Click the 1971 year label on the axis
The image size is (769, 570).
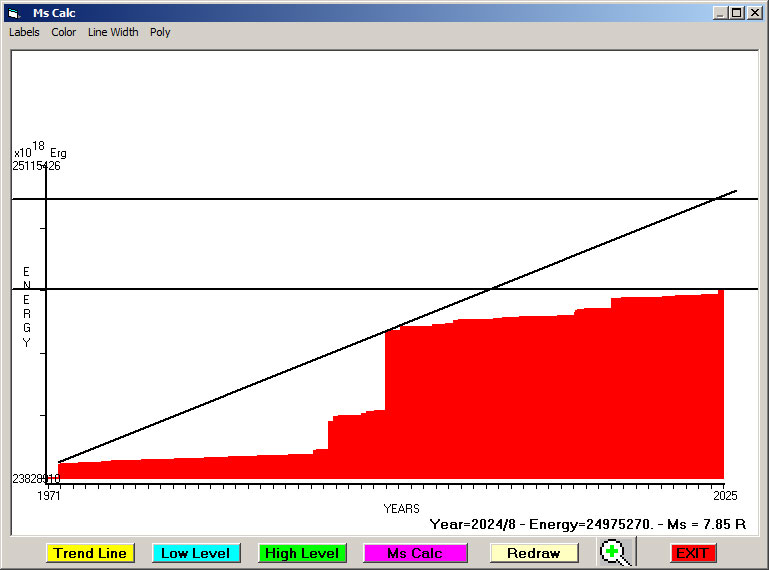[49, 495]
